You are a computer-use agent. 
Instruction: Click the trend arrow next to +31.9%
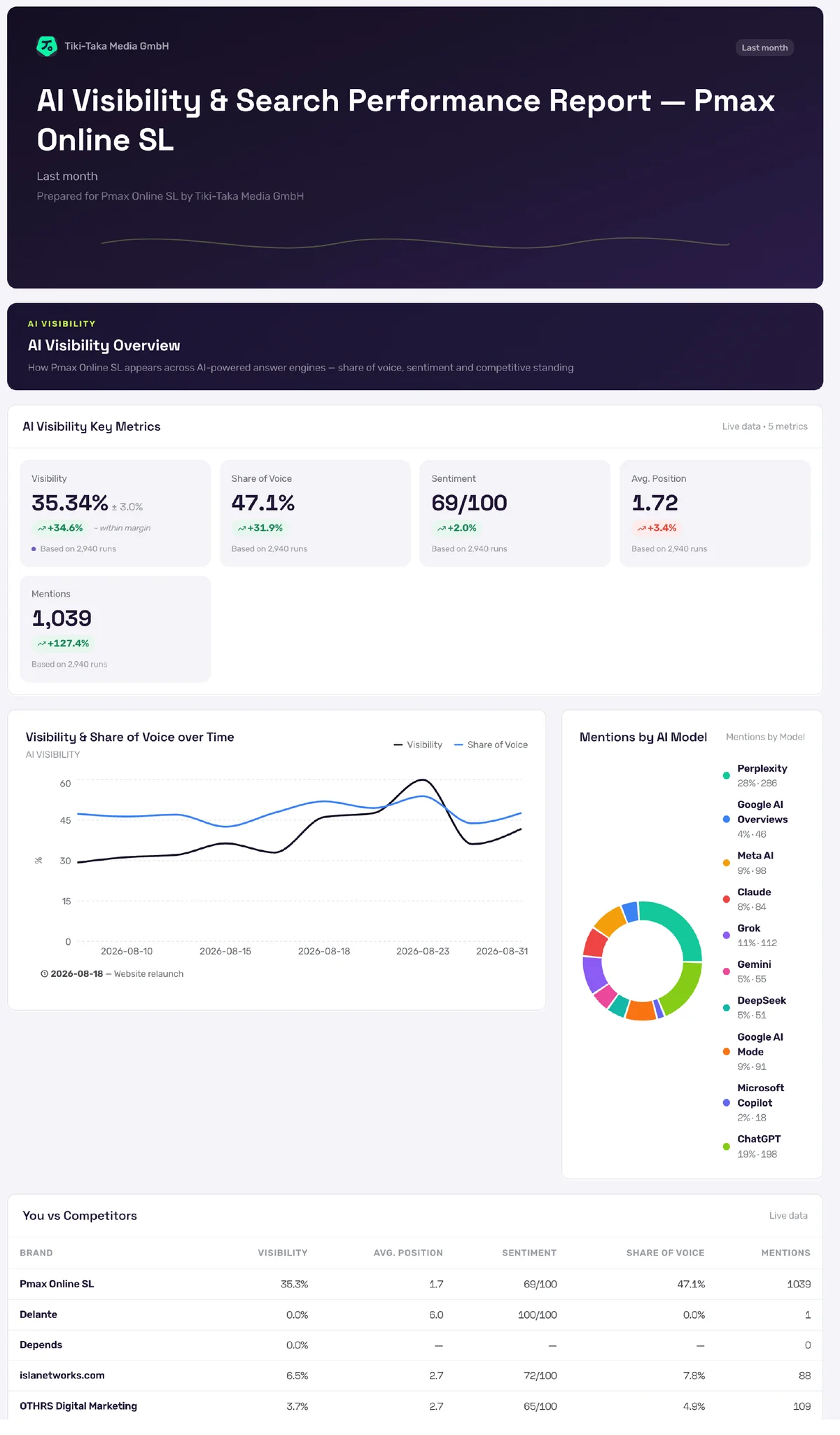click(x=241, y=529)
